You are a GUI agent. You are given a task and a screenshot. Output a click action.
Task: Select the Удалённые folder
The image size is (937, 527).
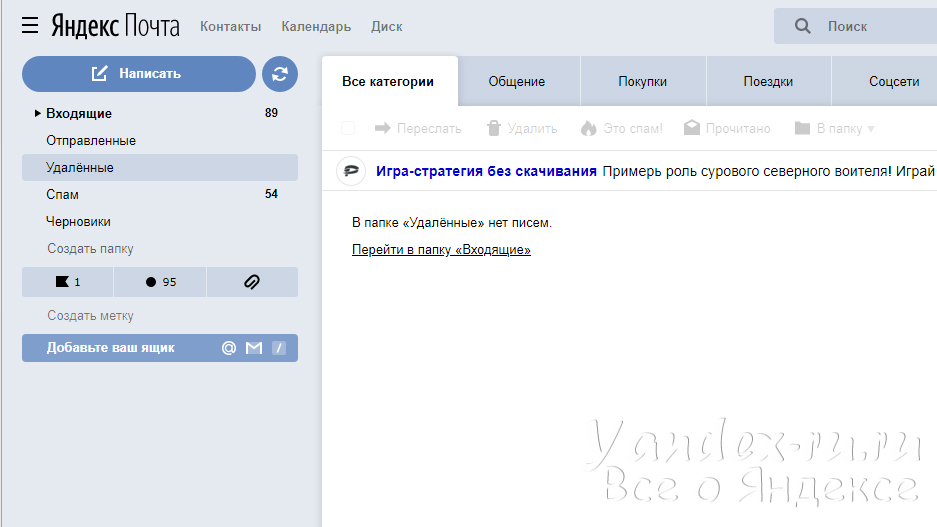(x=160, y=167)
